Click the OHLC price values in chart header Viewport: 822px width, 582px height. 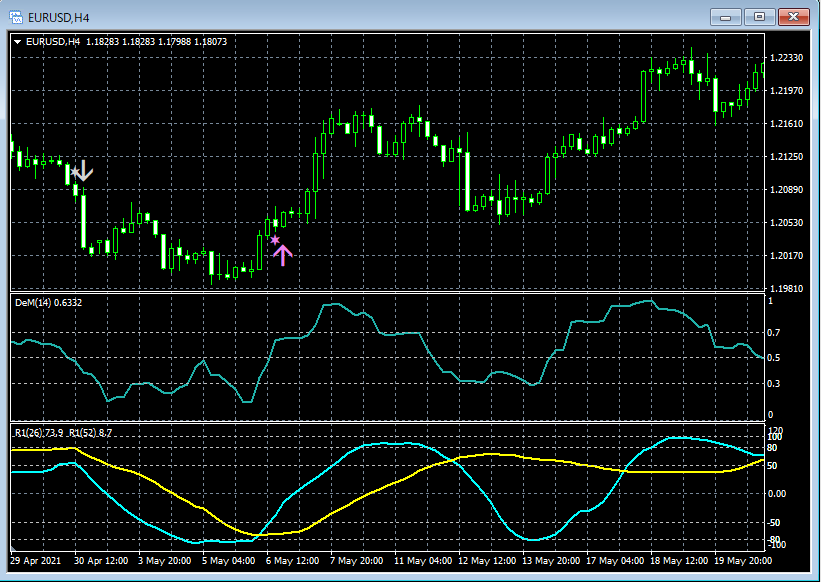click(x=155, y=41)
